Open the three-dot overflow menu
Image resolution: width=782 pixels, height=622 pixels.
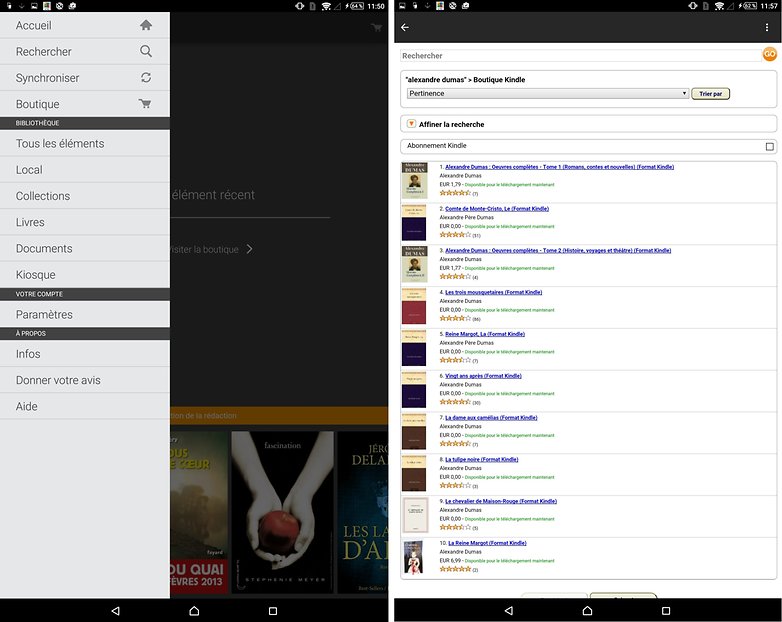click(x=767, y=27)
